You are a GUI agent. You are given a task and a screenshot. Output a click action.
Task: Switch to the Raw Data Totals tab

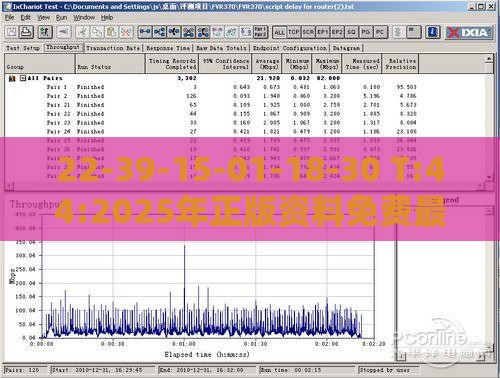click(221, 48)
